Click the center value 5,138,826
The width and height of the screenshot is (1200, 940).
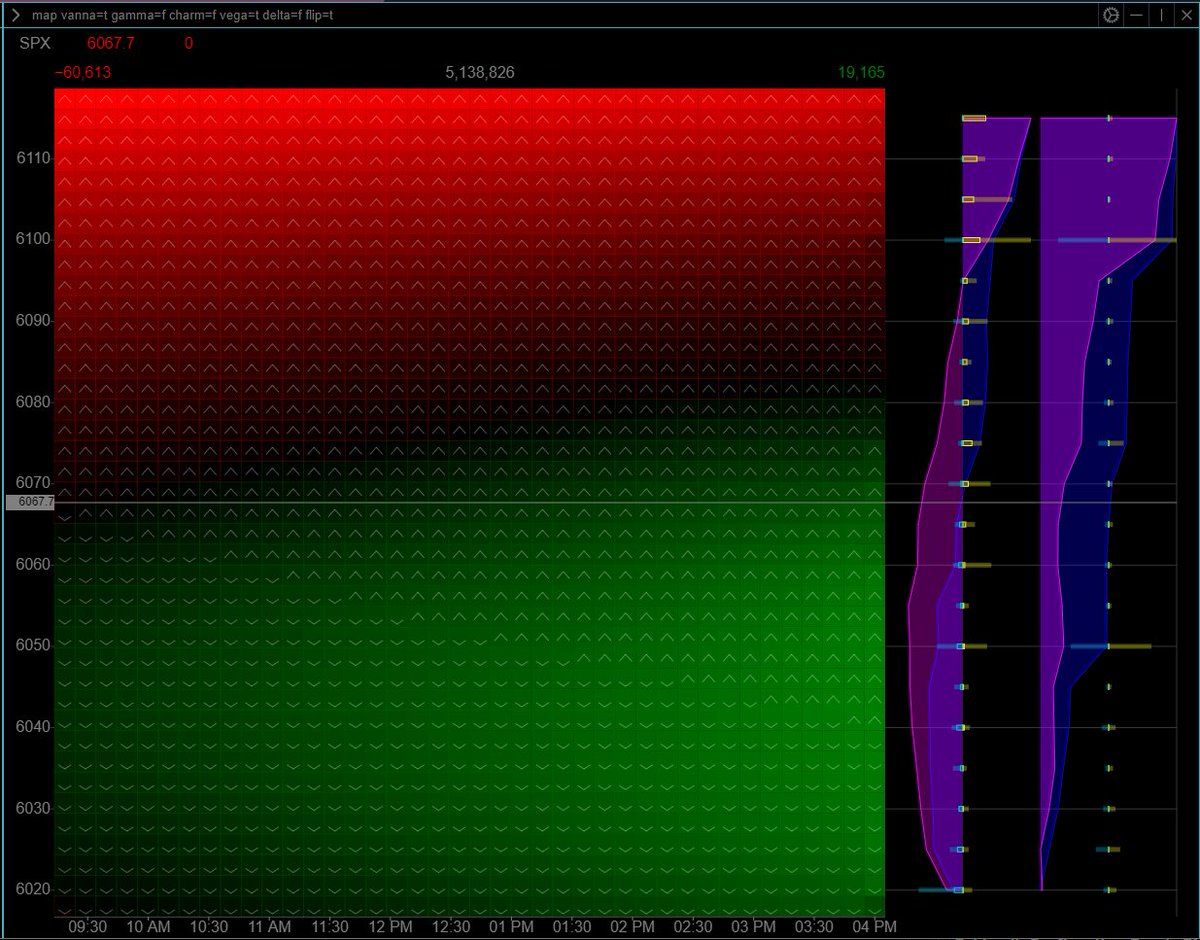[480, 73]
